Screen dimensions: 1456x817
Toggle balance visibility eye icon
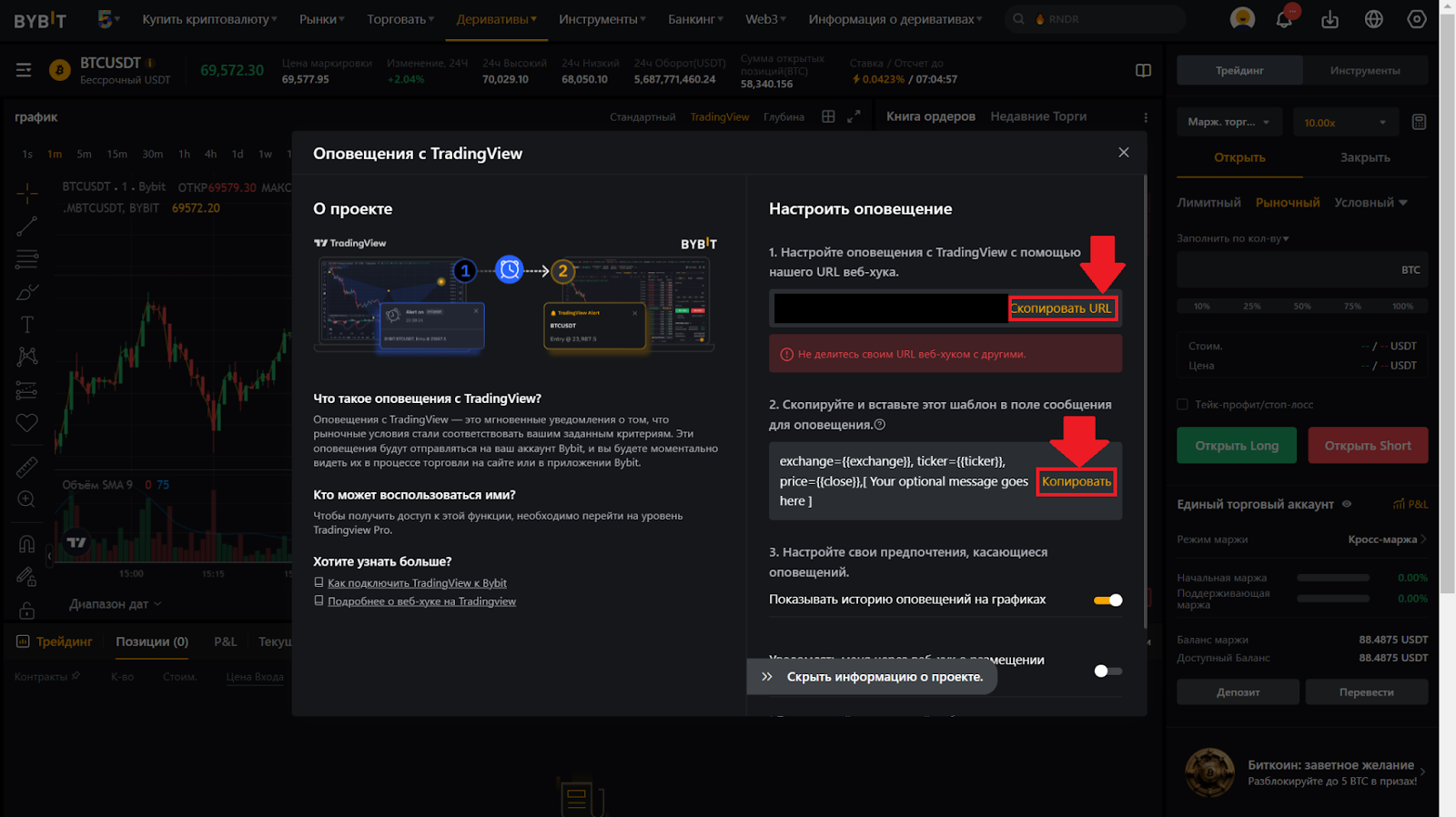1347,504
